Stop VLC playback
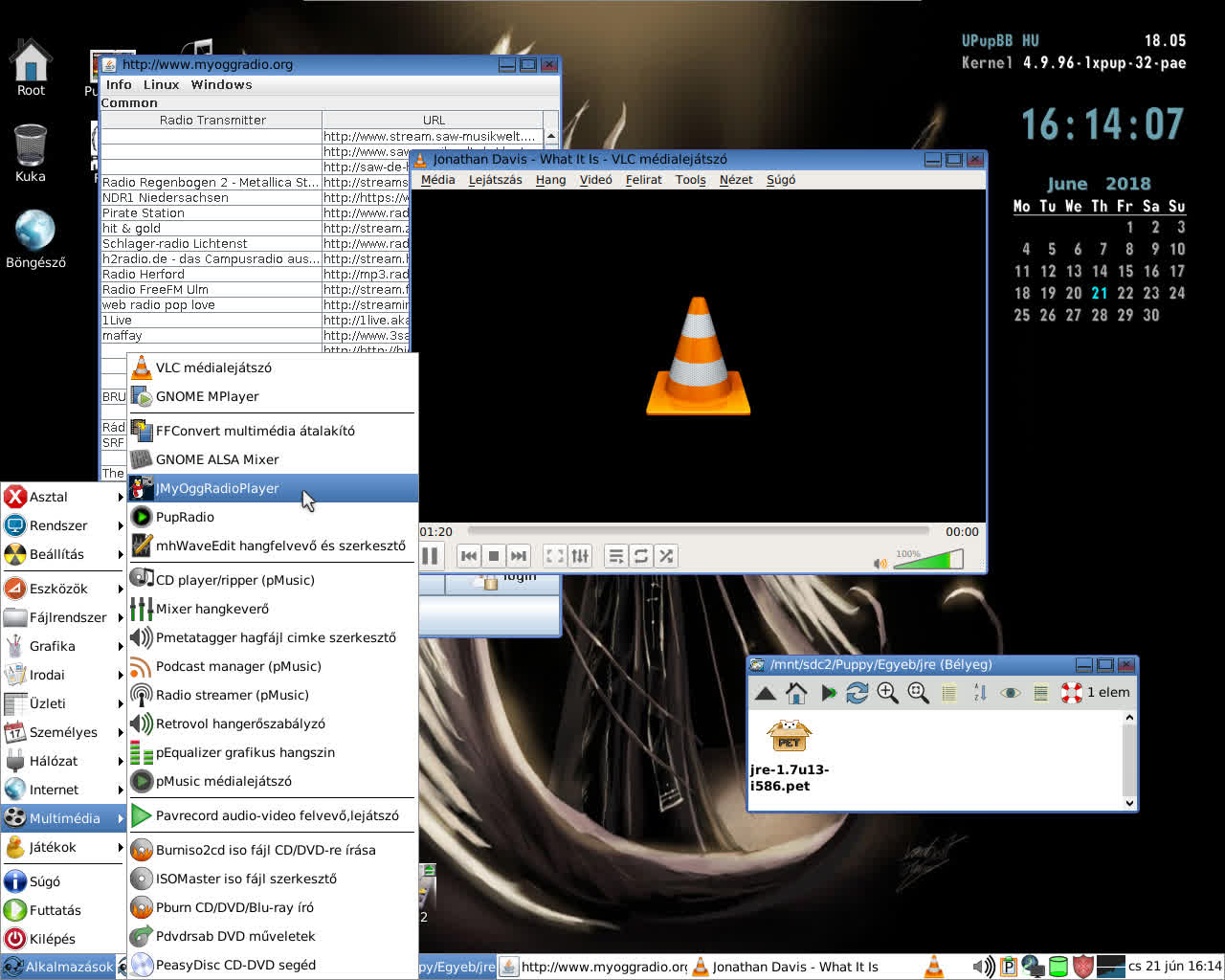Image resolution: width=1225 pixels, height=980 pixels. click(x=494, y=556)
